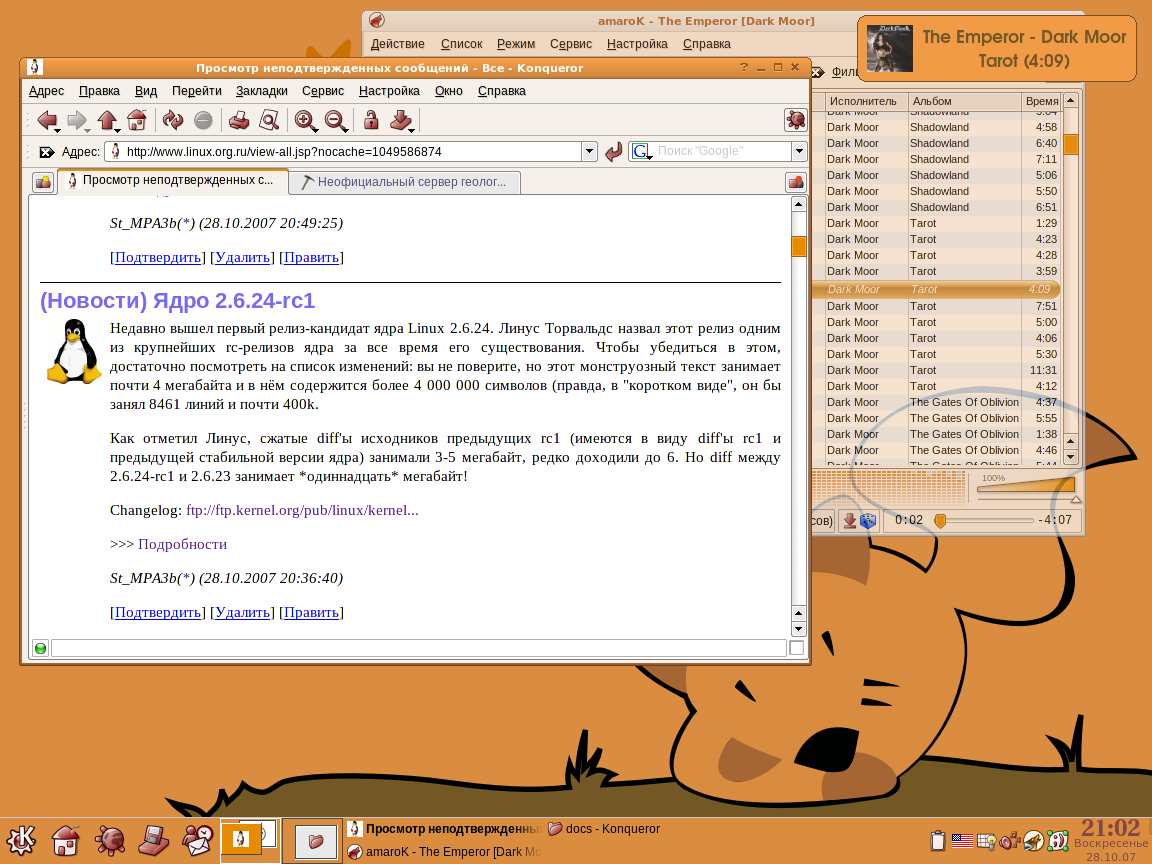Open the Закладки menu in Konqueror
Image resolution: width=1152 pixels, height=864 pixels.
[262, 91]
